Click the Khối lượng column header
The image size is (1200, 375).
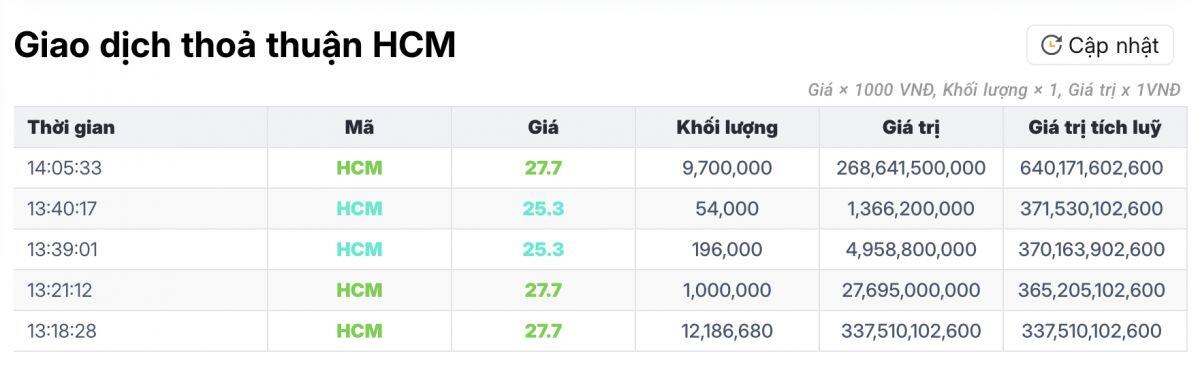pos(727,128)
